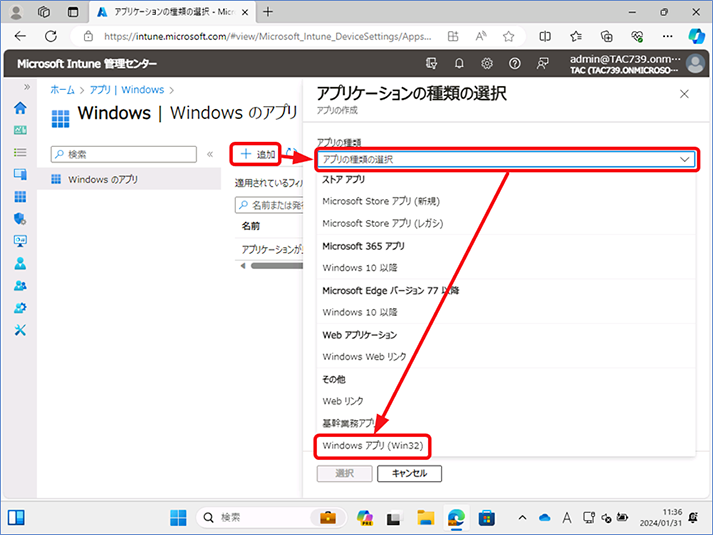The height and width of the screenshot is (535, 713).
Task: Select Windows 10 以降 under Microsoft 365 アプリ
Action: [x=360, y=268]
